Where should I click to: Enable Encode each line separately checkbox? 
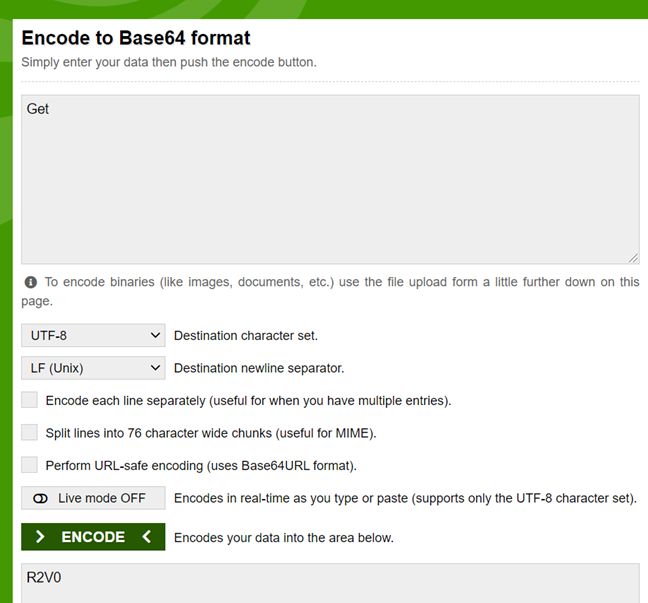click(x=29, y=400)
